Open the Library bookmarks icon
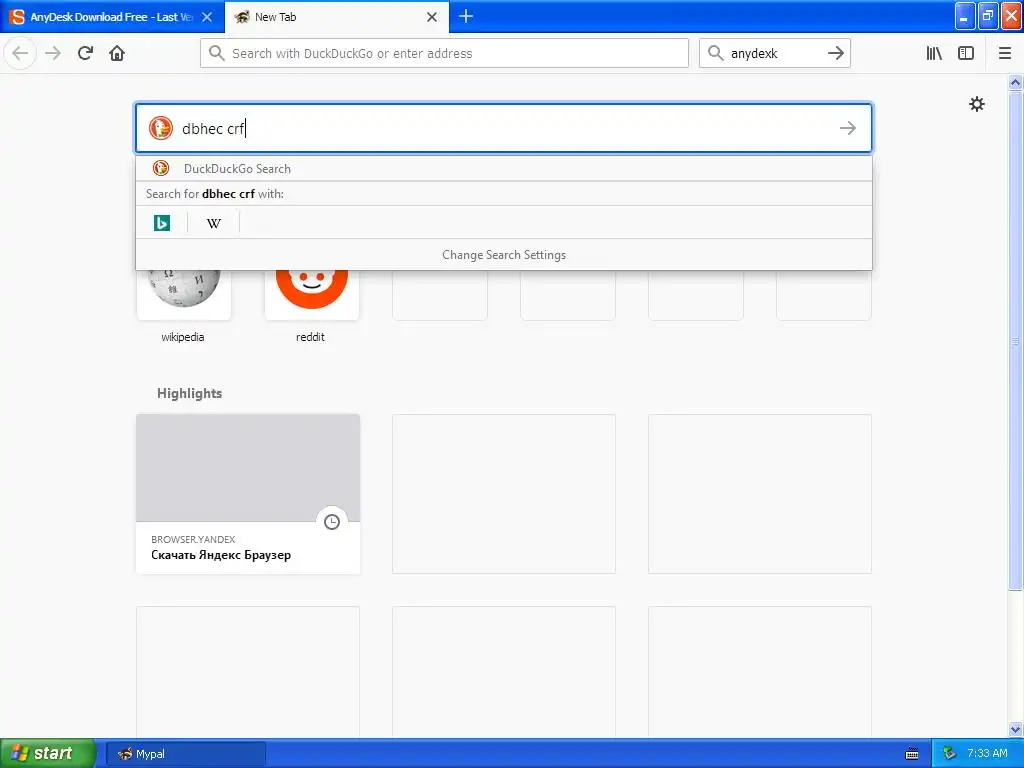Screen dimensions: 1024x768 coord(934,53)
